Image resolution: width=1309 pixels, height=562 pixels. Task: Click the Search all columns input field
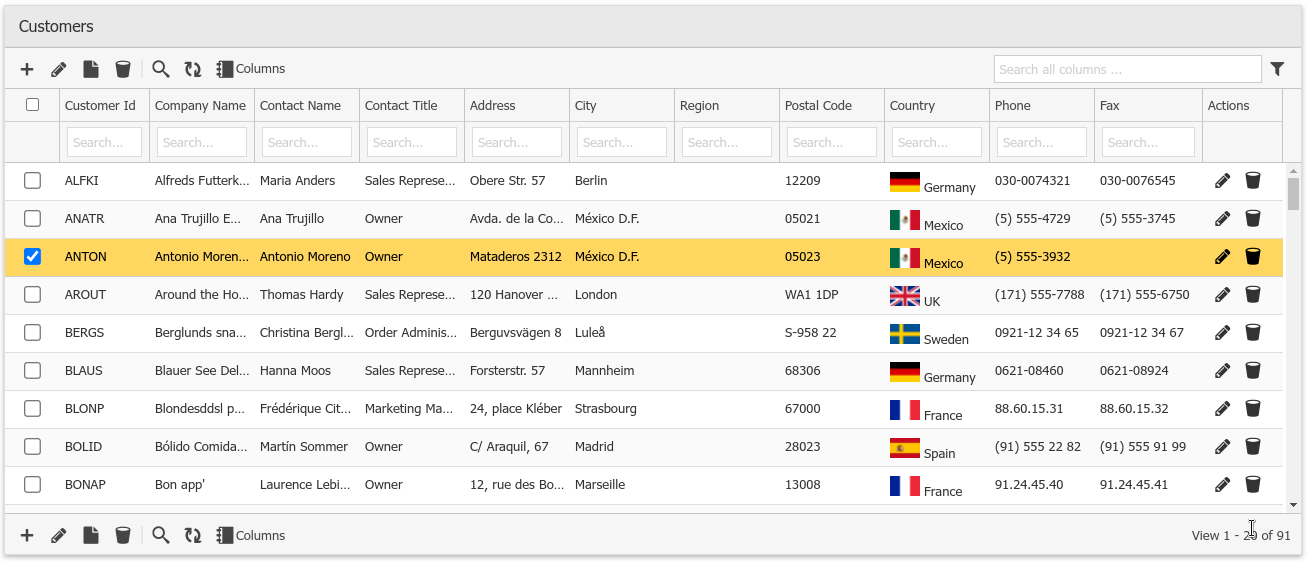1127,69
